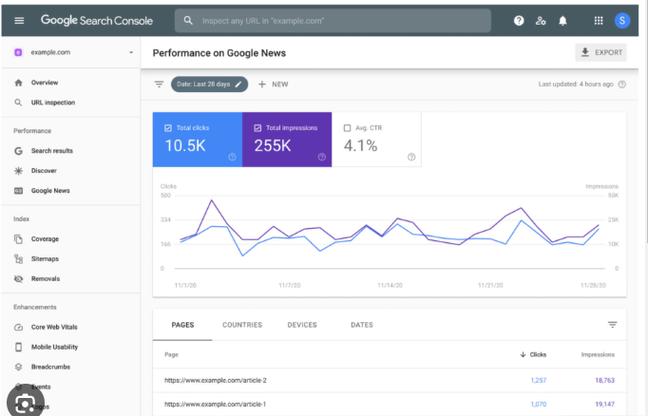Click the Google News newspaper icon
This screenshot has height=416, width=648.
18,190
